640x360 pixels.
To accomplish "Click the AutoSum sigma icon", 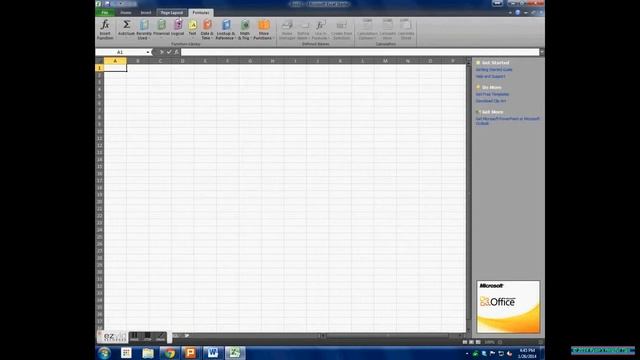I will [x=127, y=25].
